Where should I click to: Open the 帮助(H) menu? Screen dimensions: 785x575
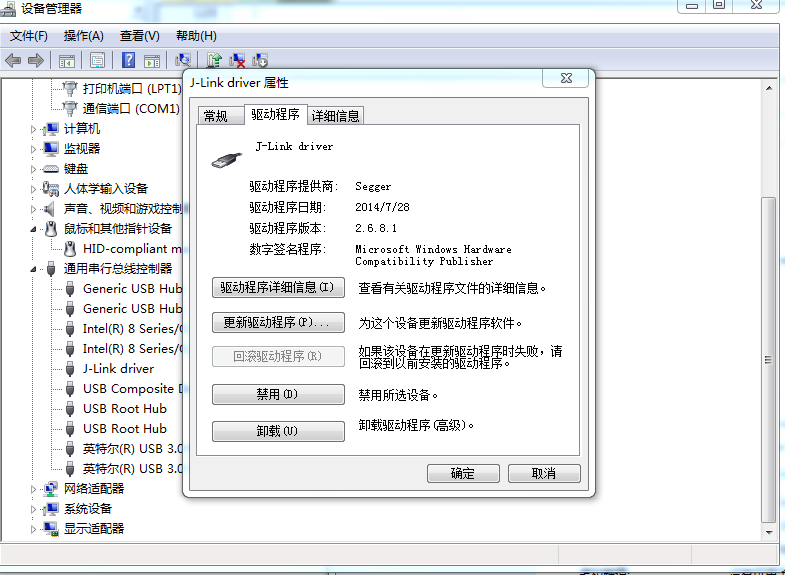[196, 36]
